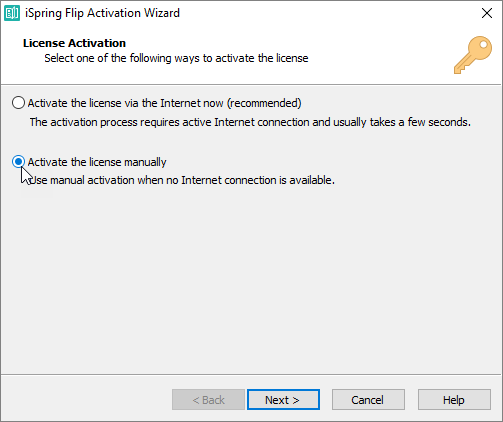This screenshot has height=422, width=503.
Task: Click the greyed-out < Back button
Action: (x=208, y=400)
